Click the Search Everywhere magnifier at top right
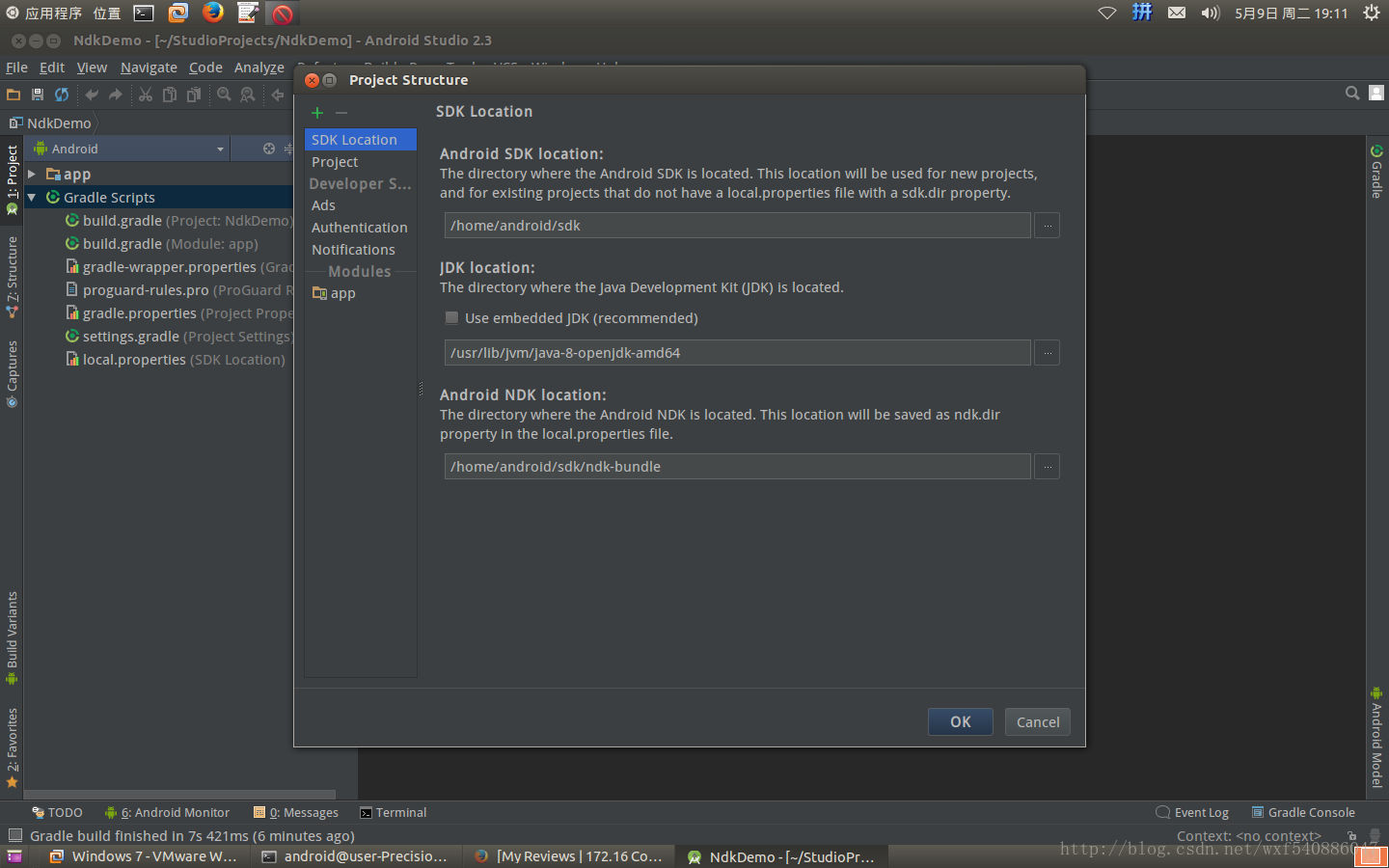This screenshot has height=868, width=1389. 1352,93
